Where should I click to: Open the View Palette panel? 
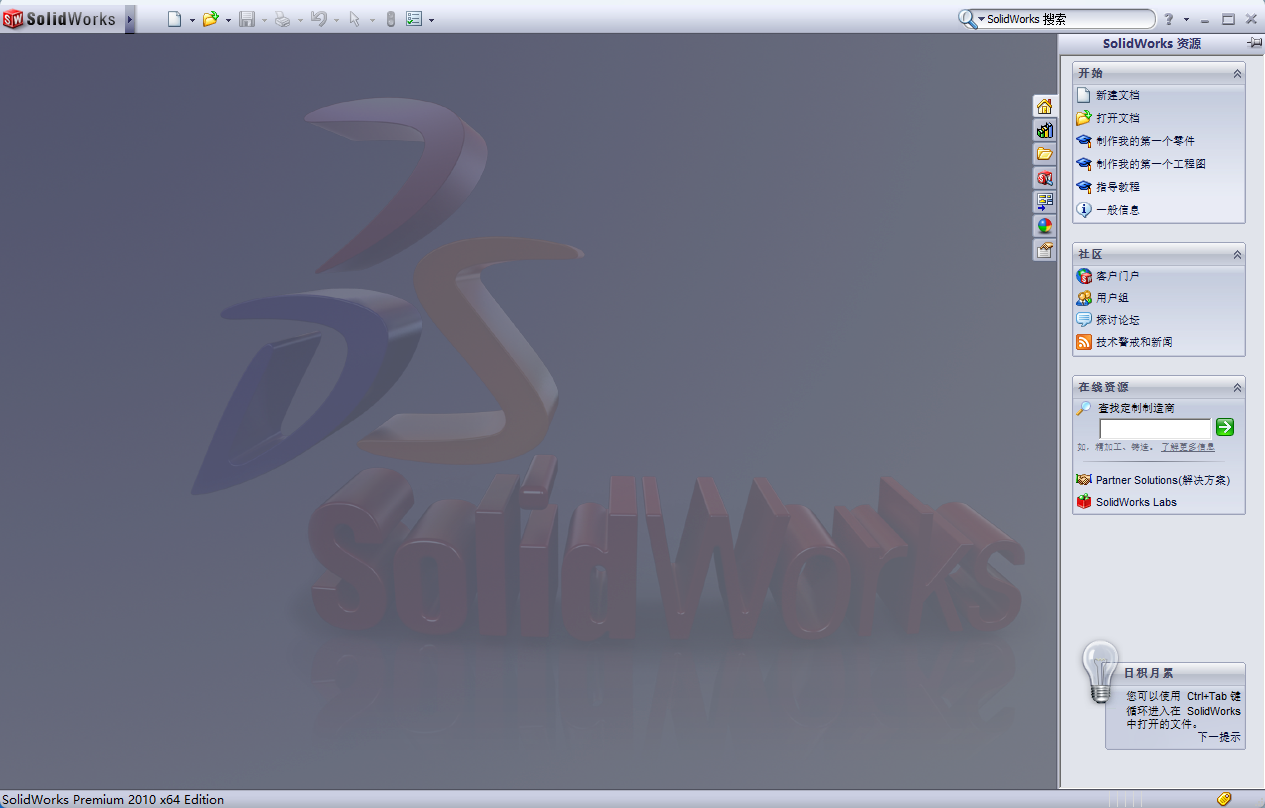pyautogui.click(x=1044, y=200)
